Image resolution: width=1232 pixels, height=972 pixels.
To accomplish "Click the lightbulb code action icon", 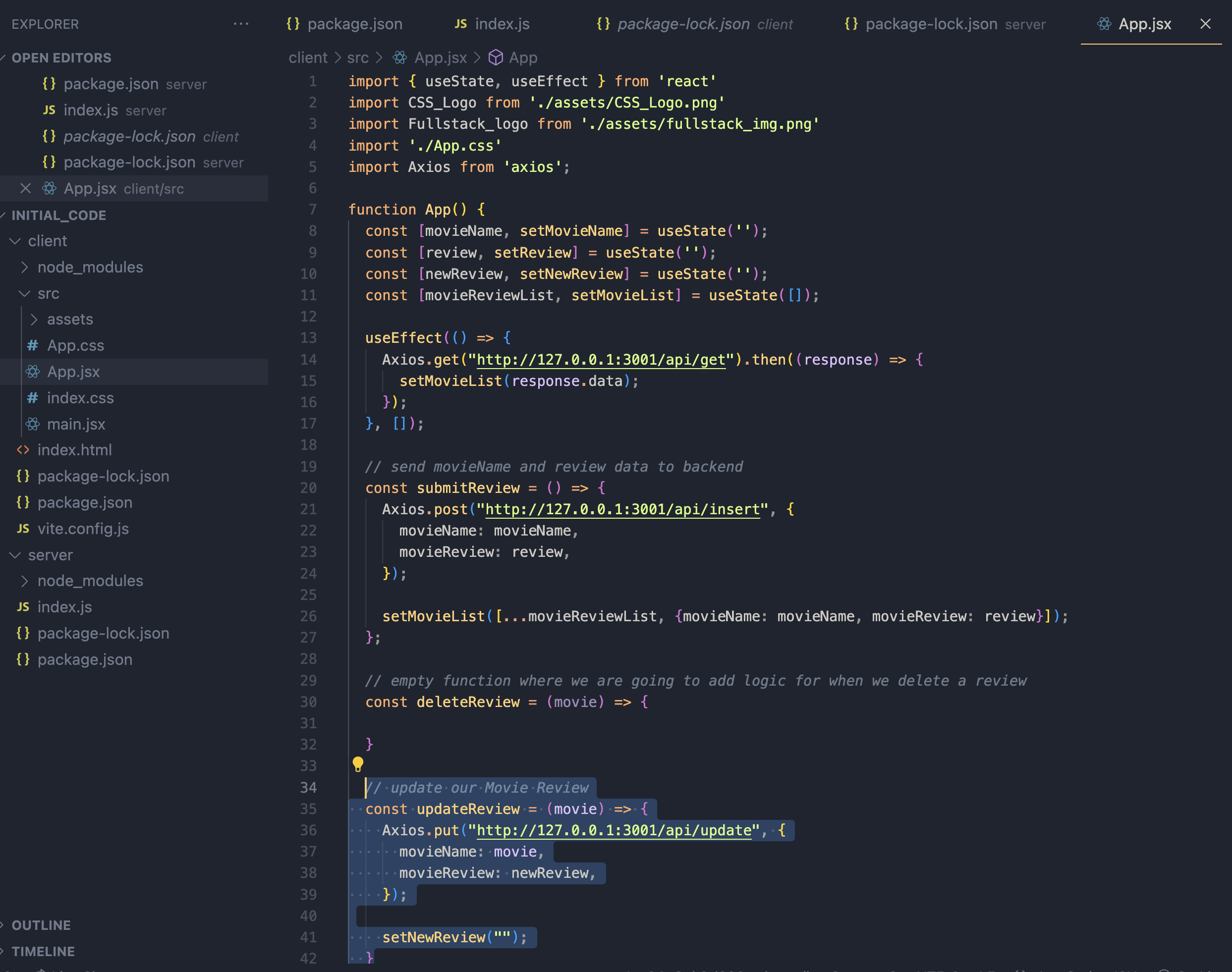I will tap(357, 764).
